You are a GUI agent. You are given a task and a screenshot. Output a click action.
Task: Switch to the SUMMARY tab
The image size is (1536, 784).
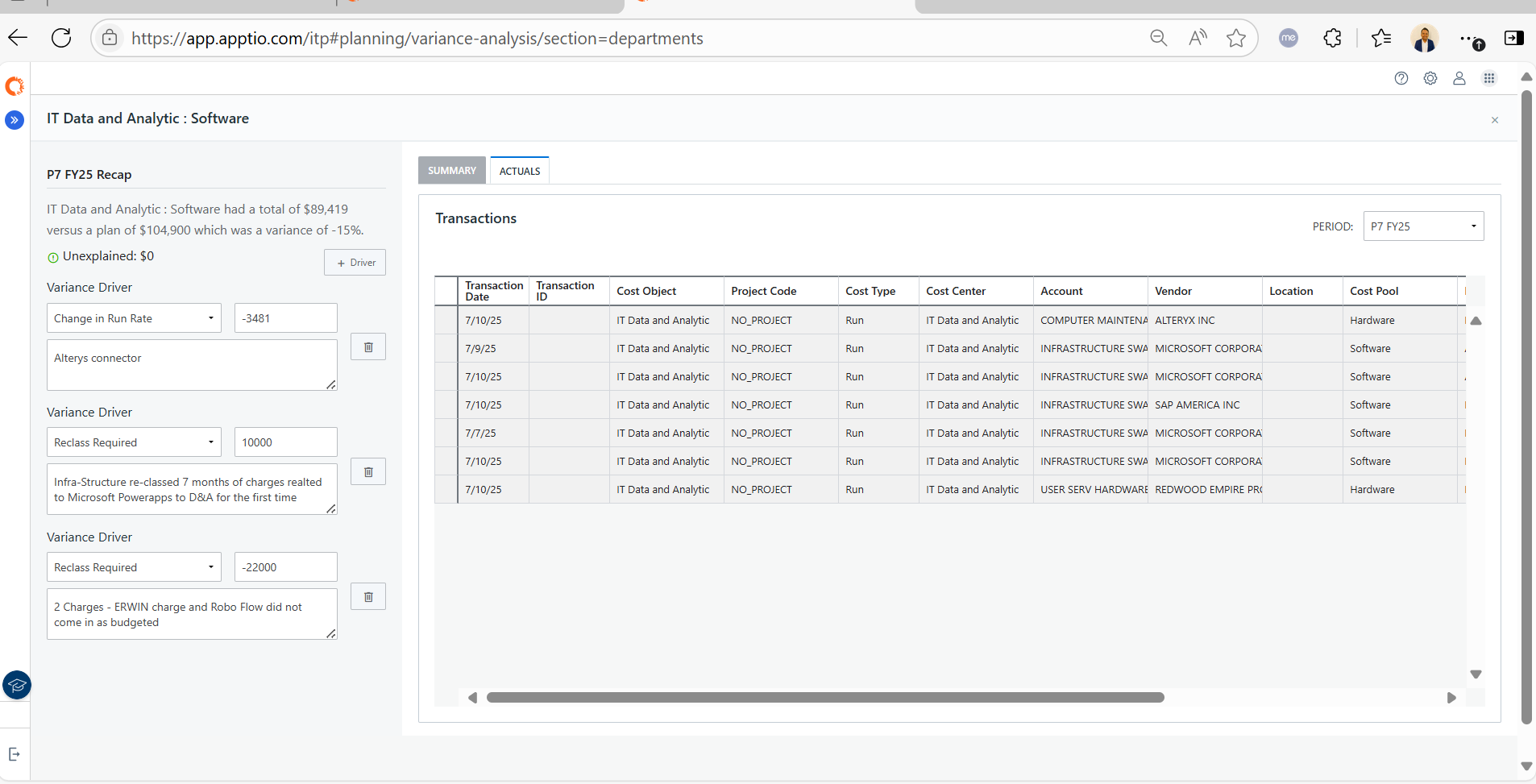452,171
